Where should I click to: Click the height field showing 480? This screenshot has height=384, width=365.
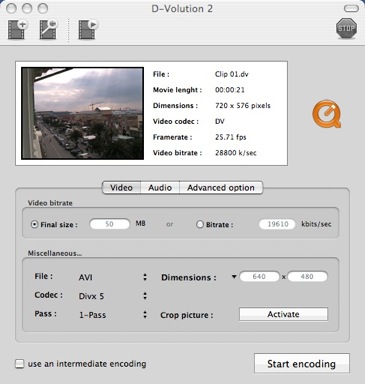[x=307, y=277]
